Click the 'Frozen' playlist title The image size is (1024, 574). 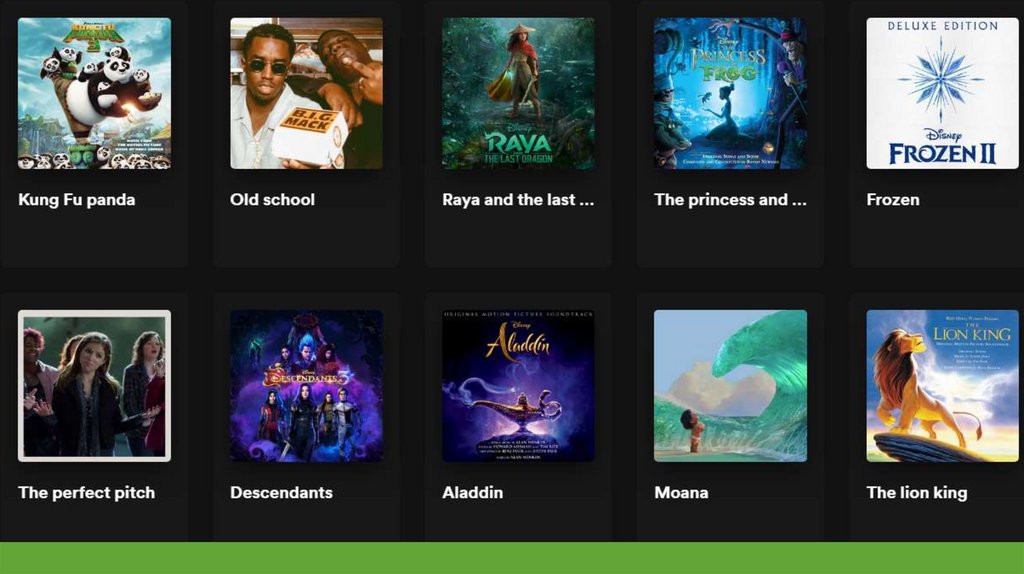tap(893, 200)
